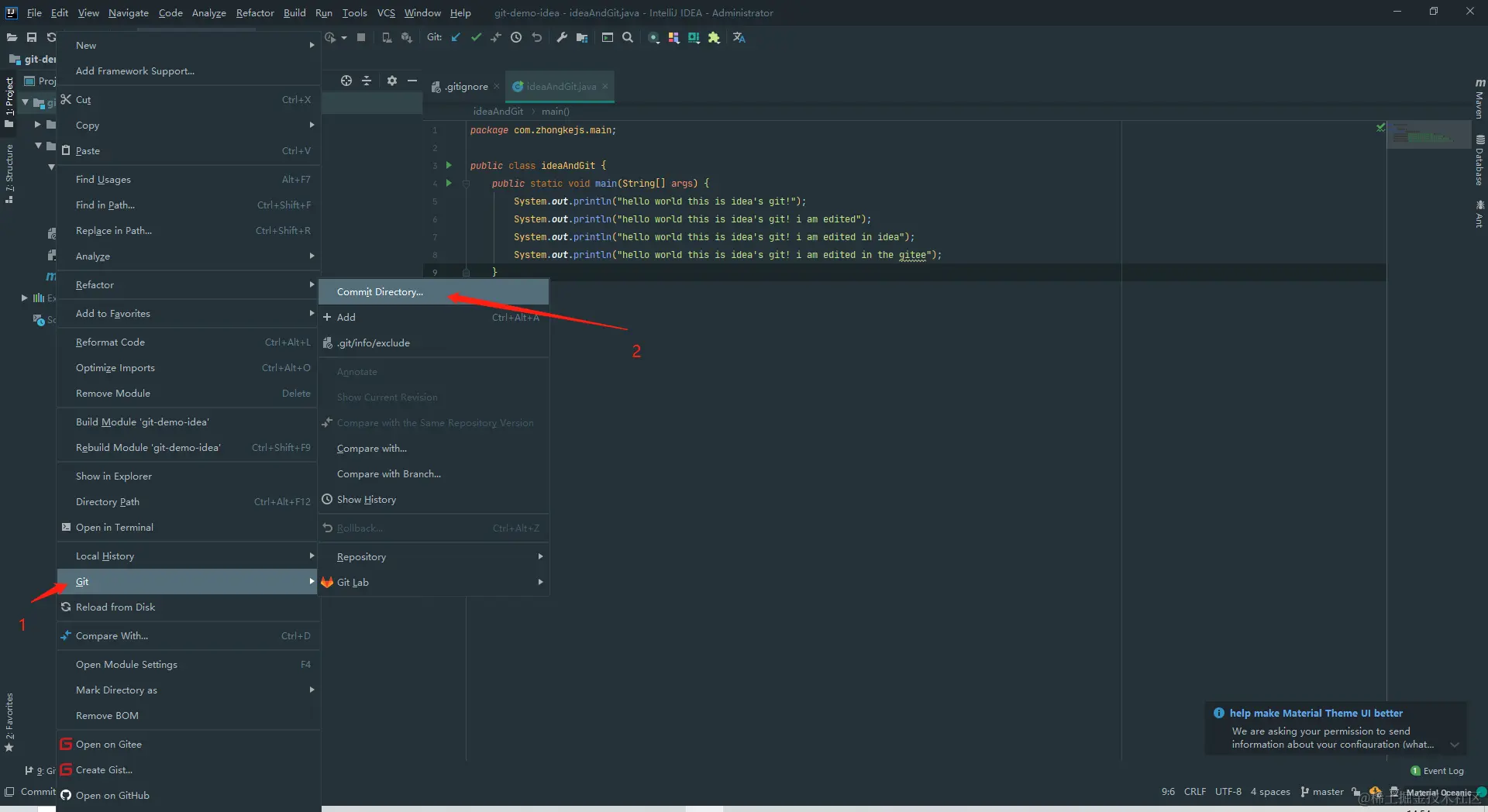Choose Show History in Git submenu
Viewport: 1488px width, 812px height.
coord(433,500)
